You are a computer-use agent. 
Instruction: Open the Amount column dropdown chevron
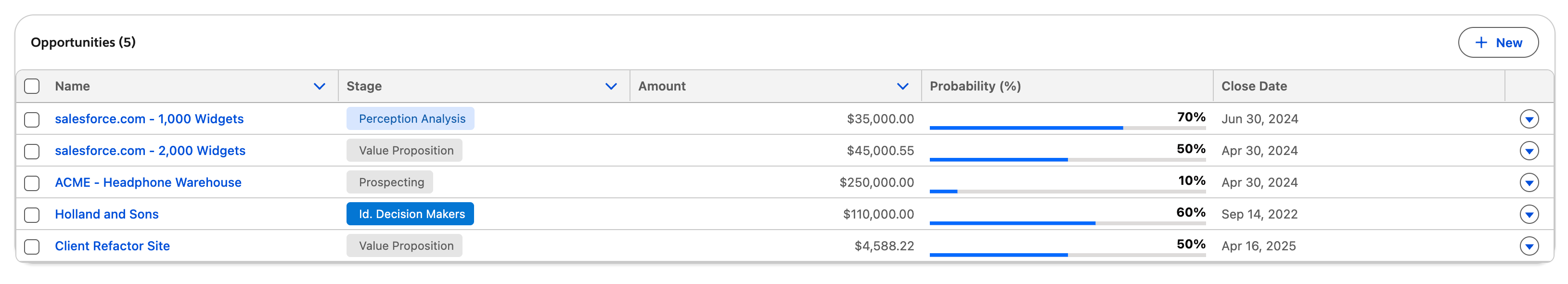902,87
